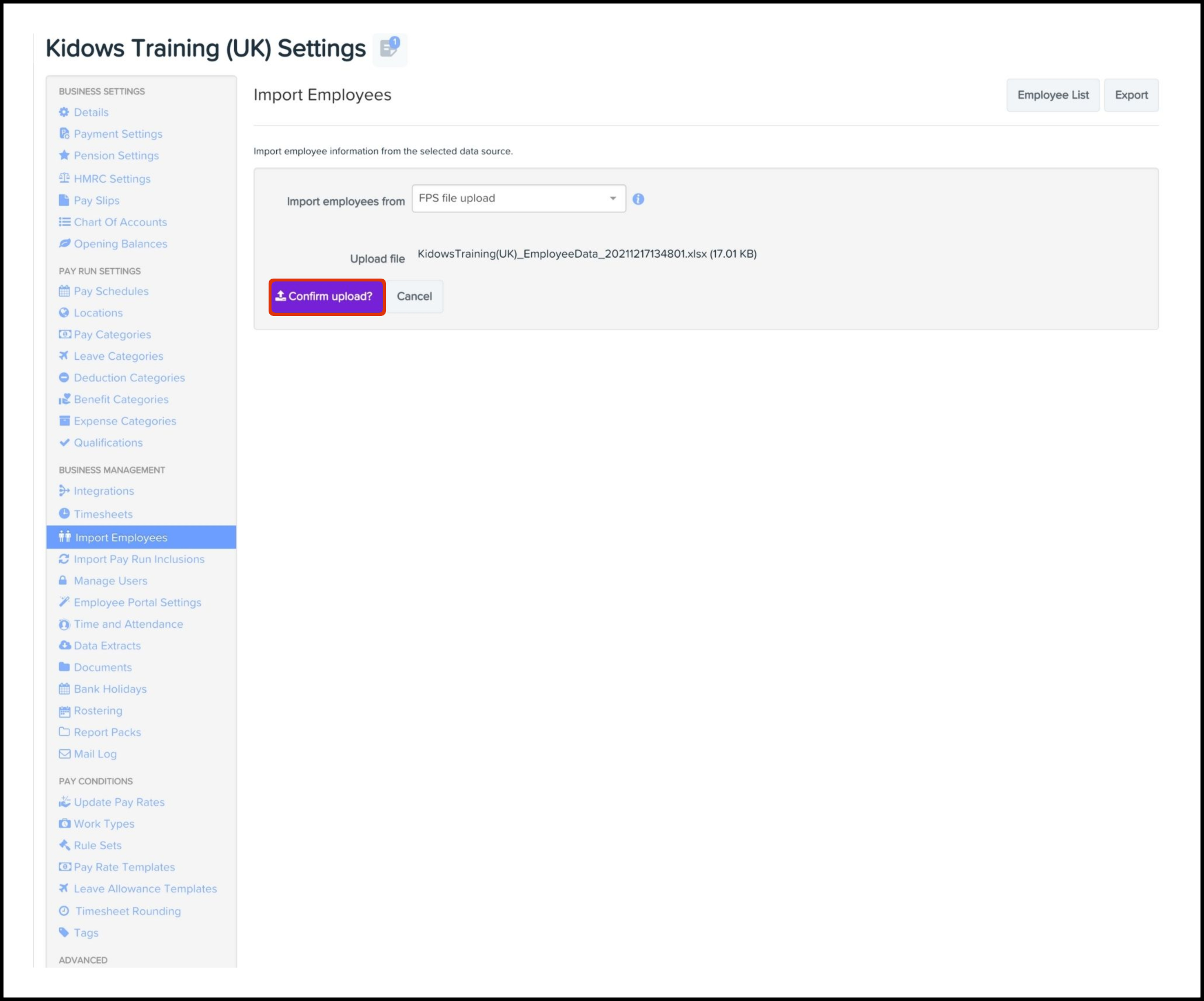Open Import Pay Run Inclusions page
Screen dimensions: 1204x1001
pyautogui.click(x=139, y=559)
